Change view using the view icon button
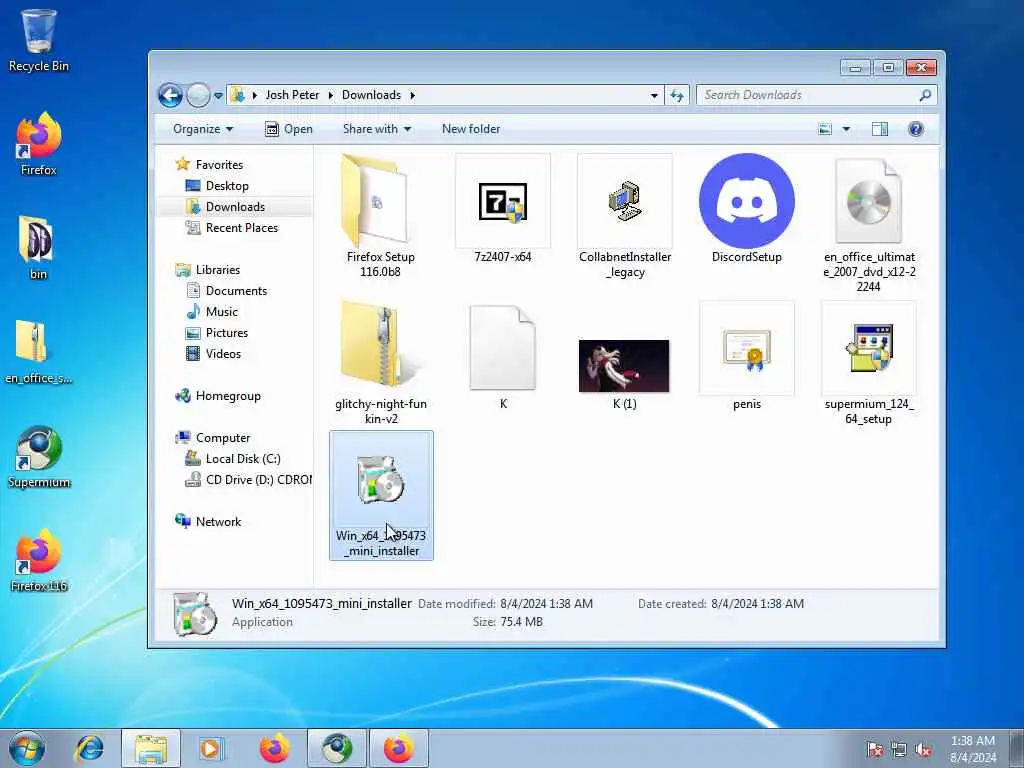Image resolution: width=1024 pixels, height=768 pixels. (x=825, y=129)
